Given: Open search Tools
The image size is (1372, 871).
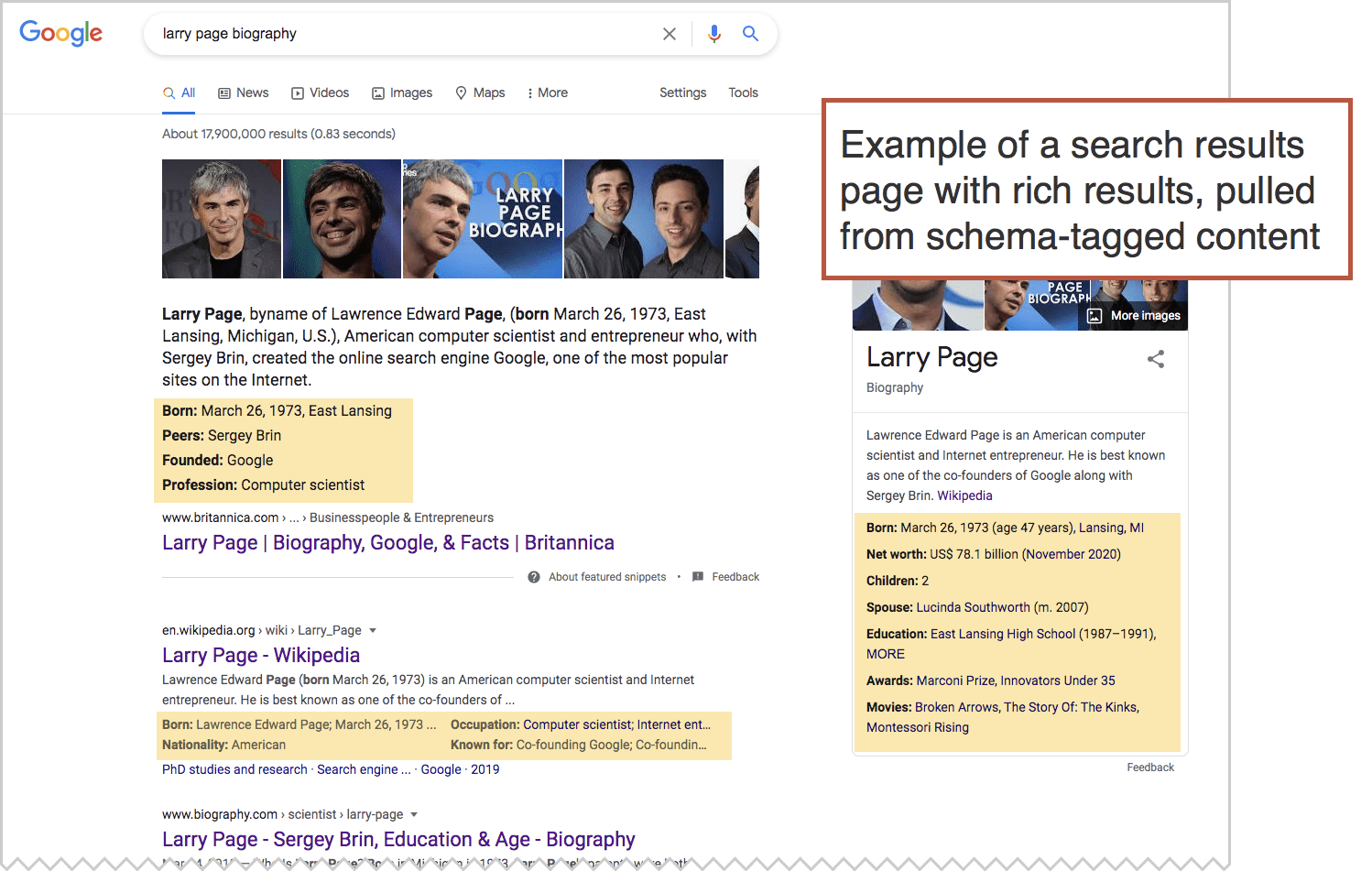Looking at the screenshot, I should [x=743, y=93].
